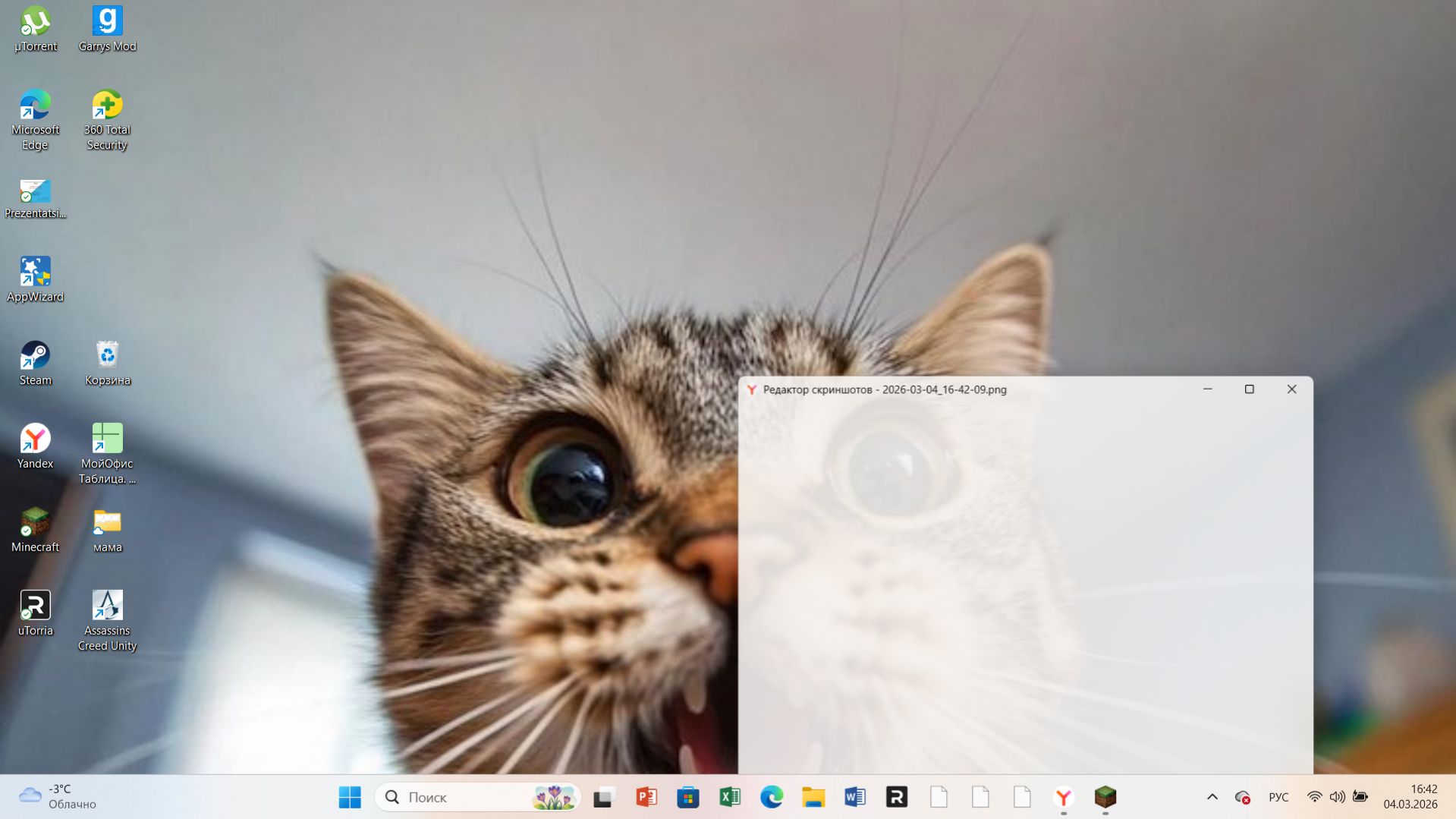This screenshot has width=1456, height=819.
Task: Click the AppWizard desktop shortcut
Action: [35, 280]
